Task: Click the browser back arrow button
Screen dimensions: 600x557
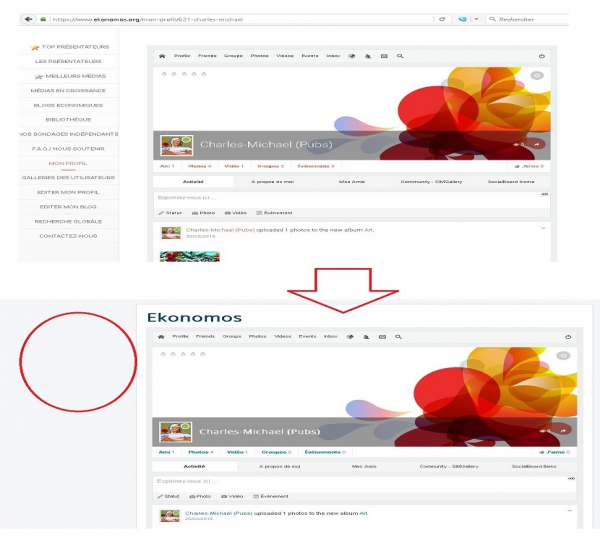Action: pyautogui.click(x=28, y=19)
